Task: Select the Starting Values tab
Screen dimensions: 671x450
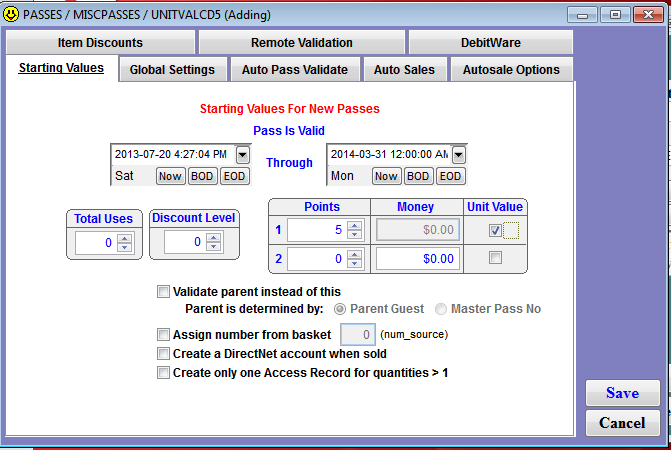Action: click(x=61, y=68)
